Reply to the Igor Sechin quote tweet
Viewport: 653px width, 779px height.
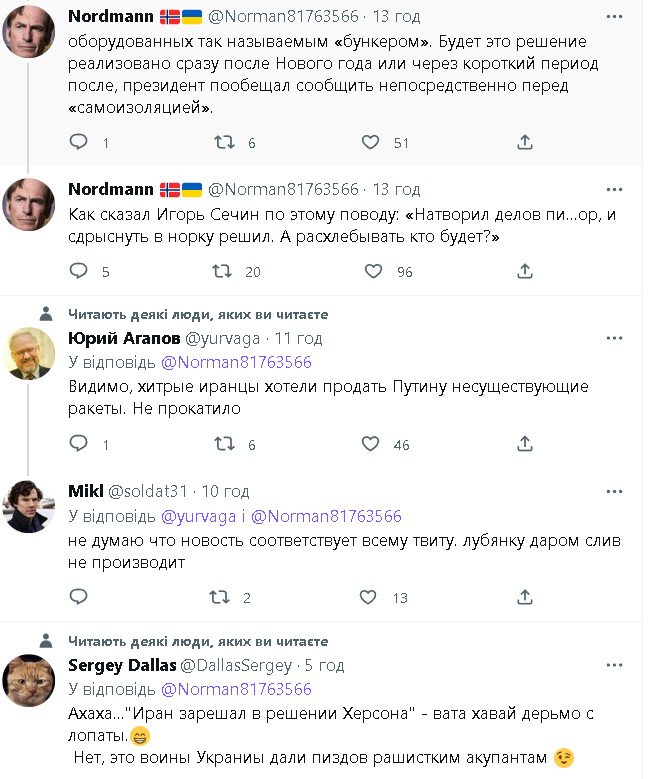click(79, 271)
